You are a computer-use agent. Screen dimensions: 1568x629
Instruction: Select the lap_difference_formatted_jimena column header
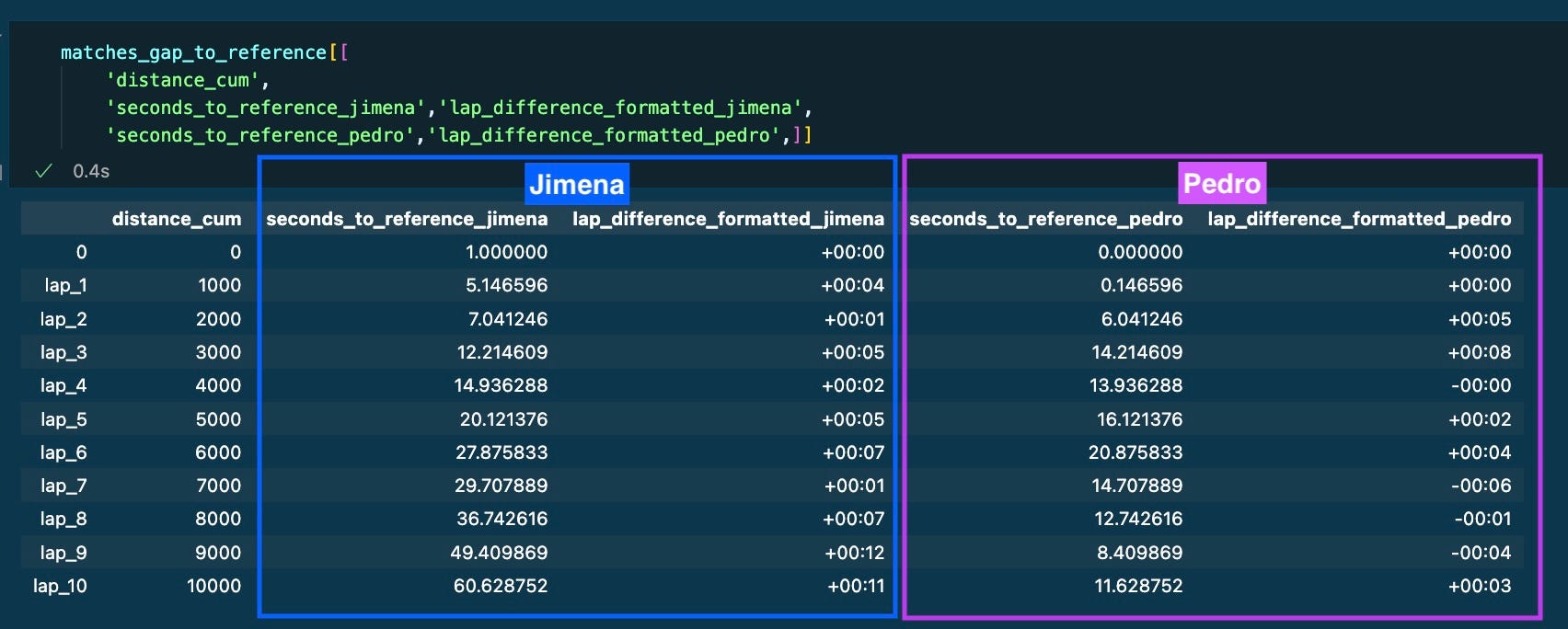pos(728,219)
